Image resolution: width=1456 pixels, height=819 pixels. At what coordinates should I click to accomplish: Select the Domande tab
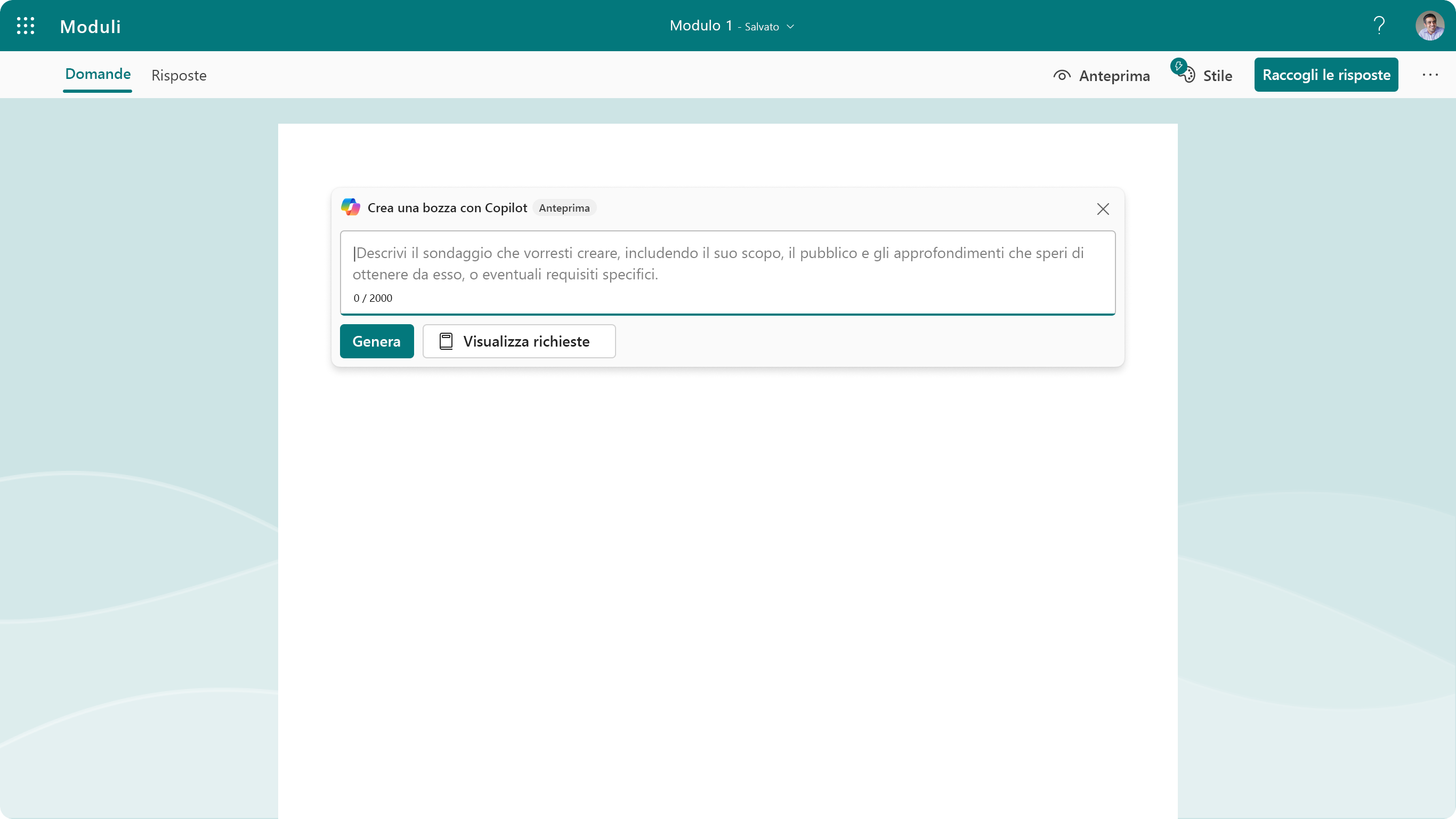97,74
